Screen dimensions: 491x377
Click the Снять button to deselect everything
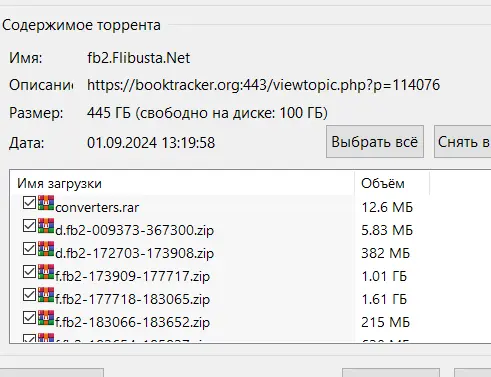click(463, 142)
